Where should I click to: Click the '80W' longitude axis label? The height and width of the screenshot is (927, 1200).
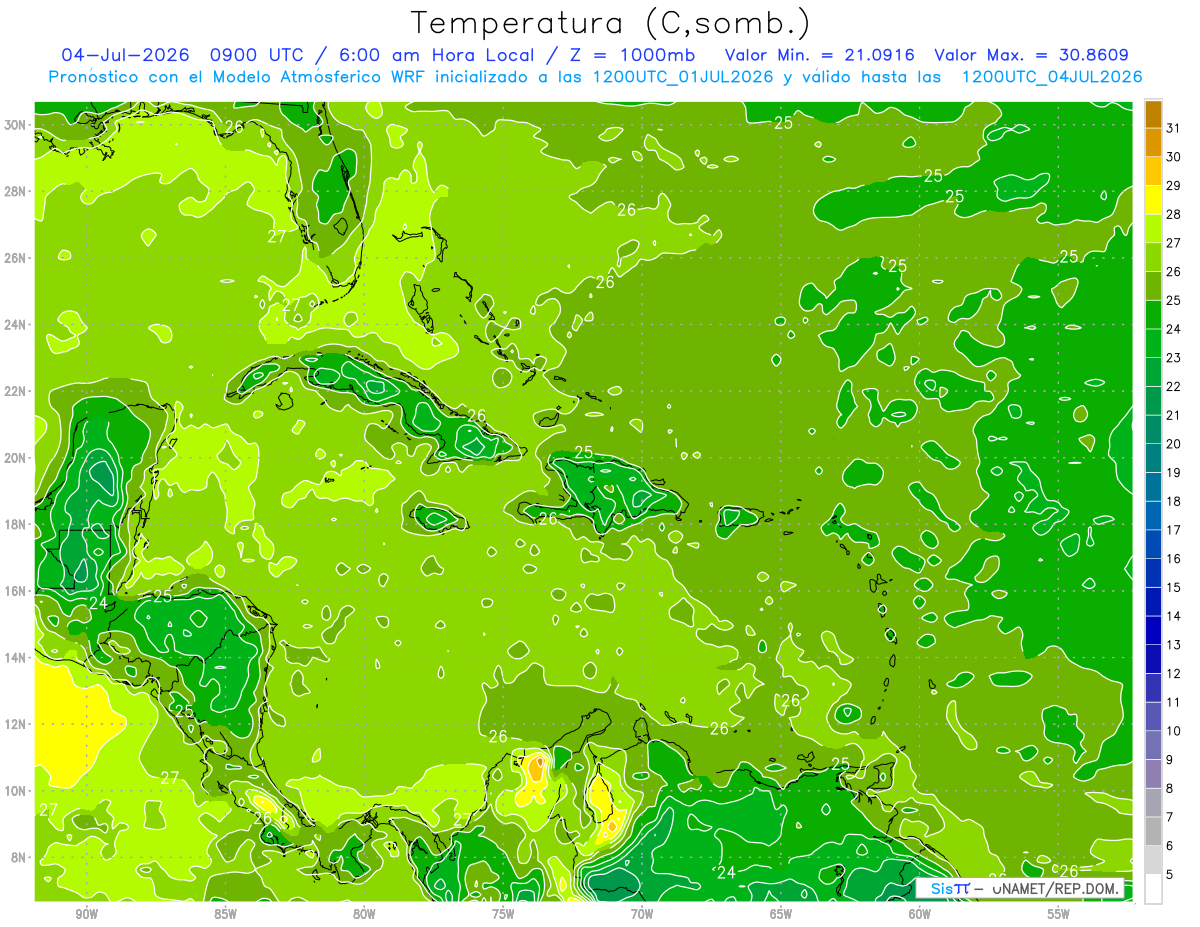click(364, 914)
